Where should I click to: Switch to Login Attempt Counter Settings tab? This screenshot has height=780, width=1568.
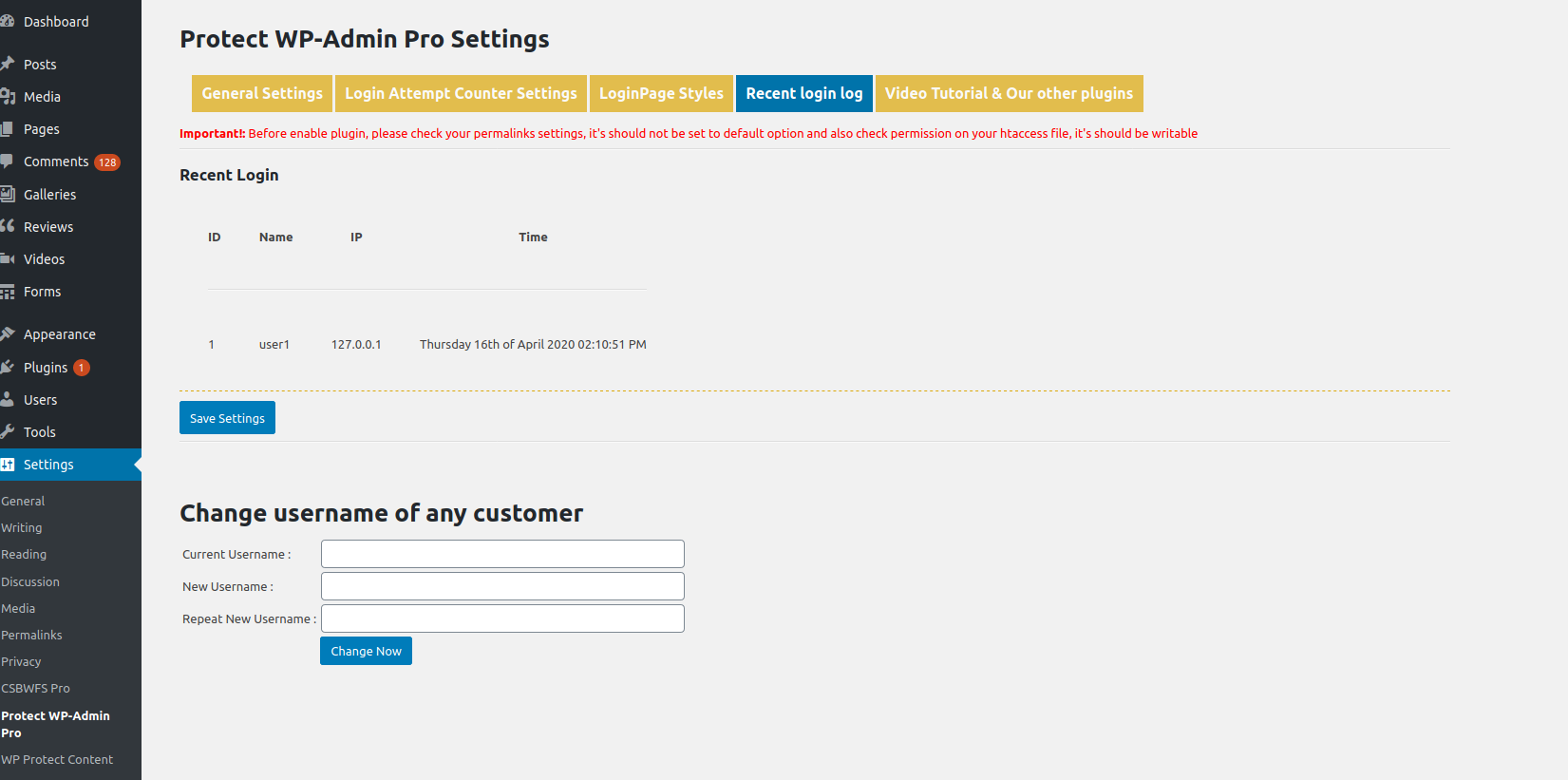coord(461,93)
